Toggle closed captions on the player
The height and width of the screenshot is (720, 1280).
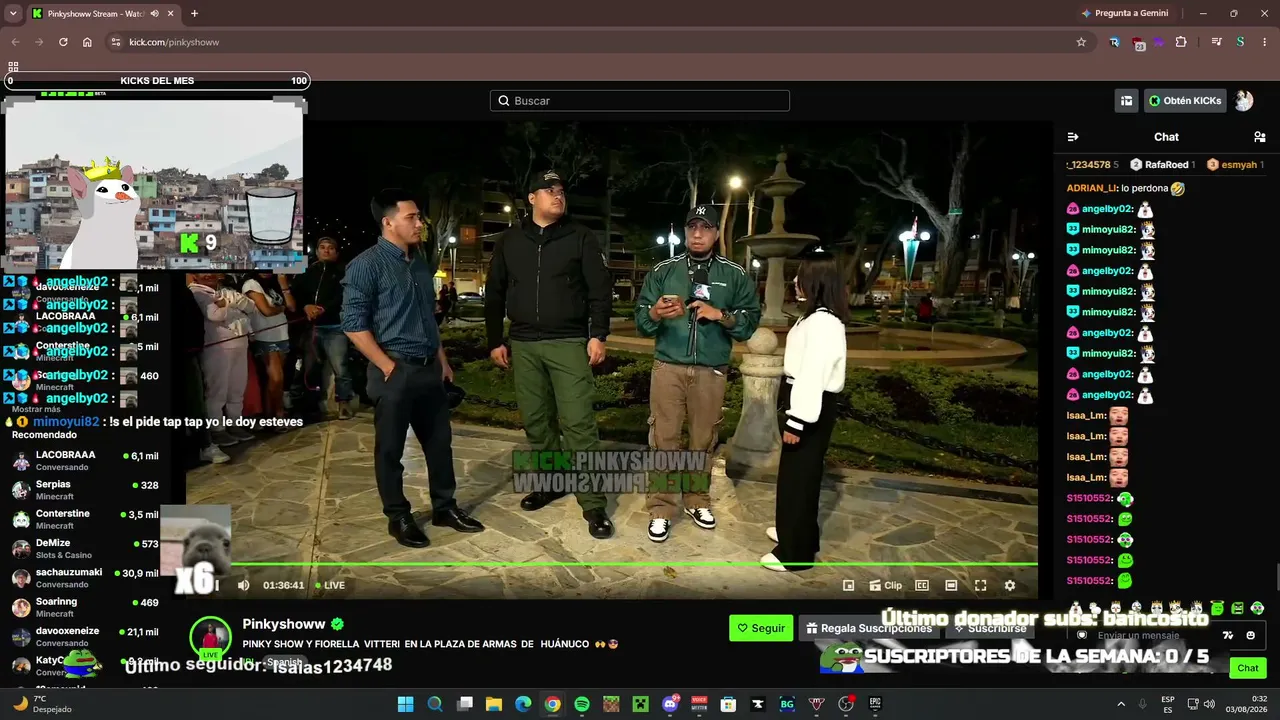tap(922, 585)
